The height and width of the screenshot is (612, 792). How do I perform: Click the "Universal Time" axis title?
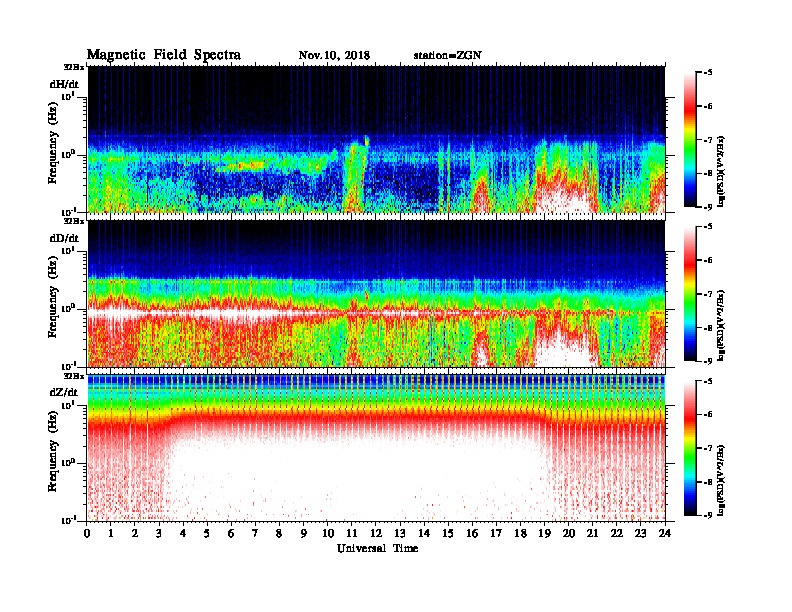(x=377, y=548)
